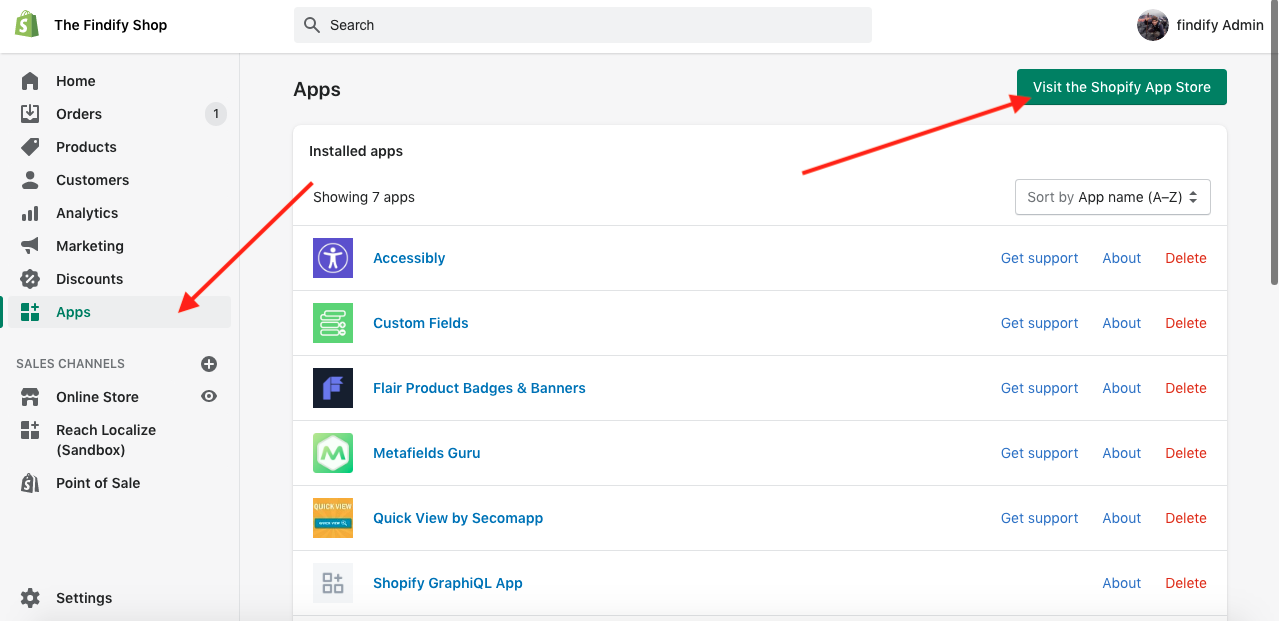This screenshot has width=1279, height=621.
Task: Click the Reach Localize sidebar icon
Action: point(30,430)
